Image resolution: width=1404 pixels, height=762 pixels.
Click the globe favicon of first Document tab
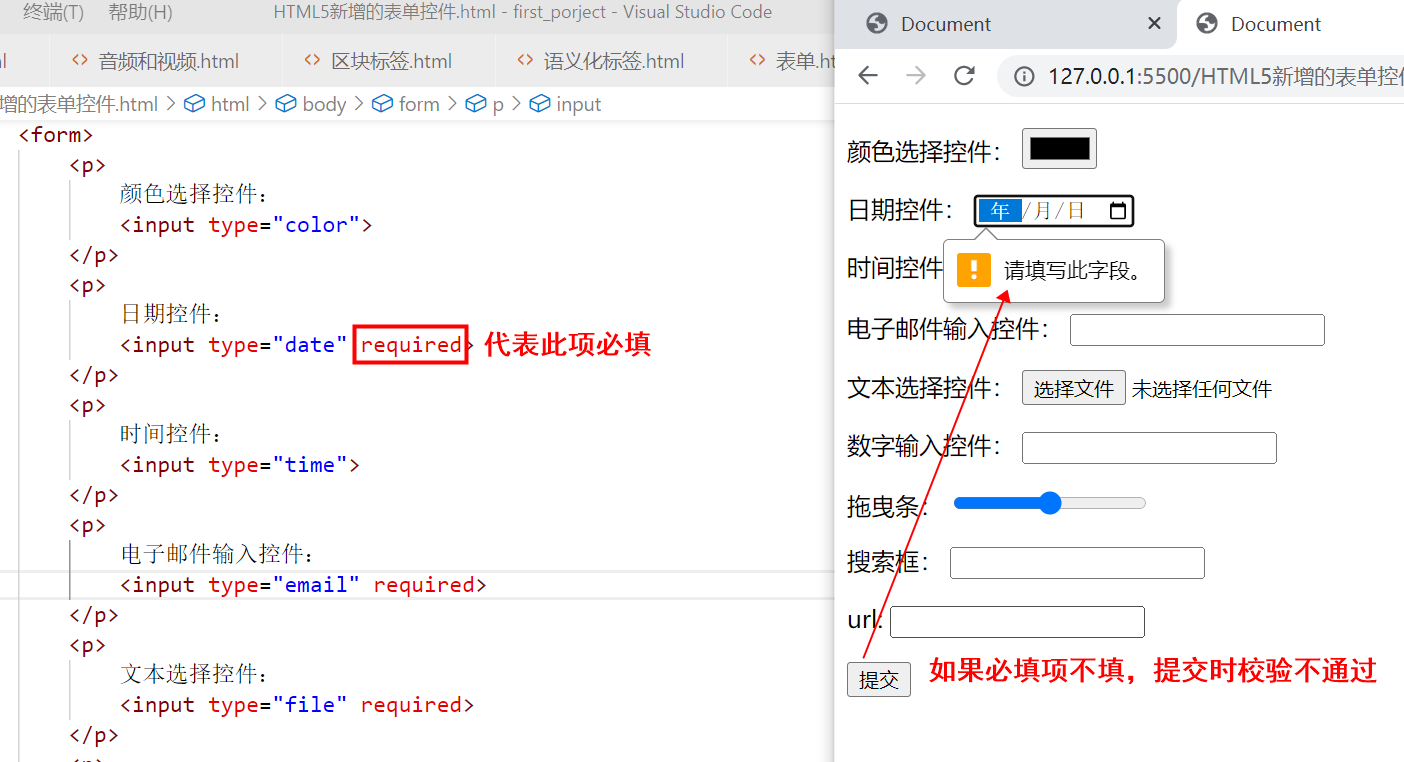point(877,24)
